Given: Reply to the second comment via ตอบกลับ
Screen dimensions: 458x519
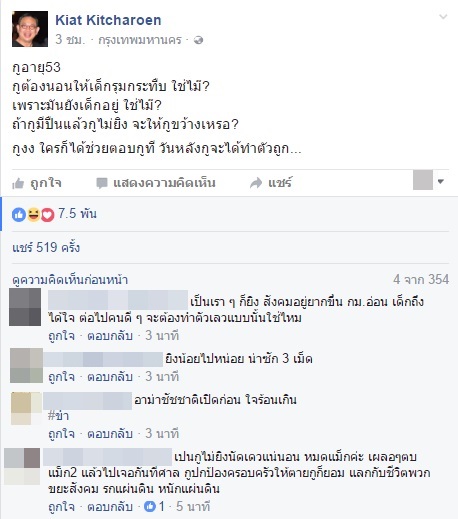Looking at the screenshot, I should click(110, 376).
